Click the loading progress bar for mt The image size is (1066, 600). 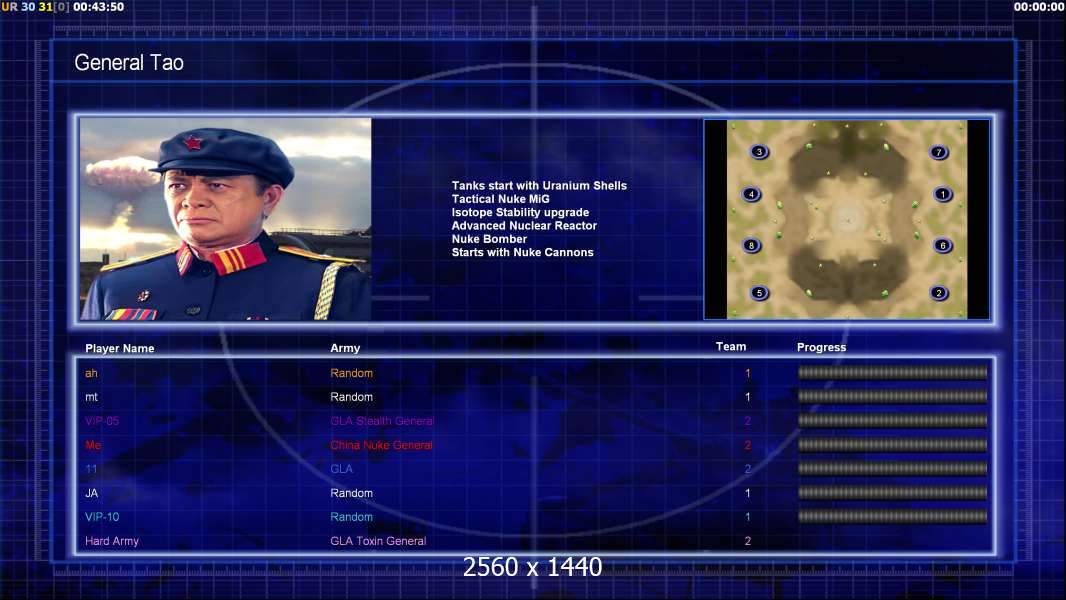point(893,396)
